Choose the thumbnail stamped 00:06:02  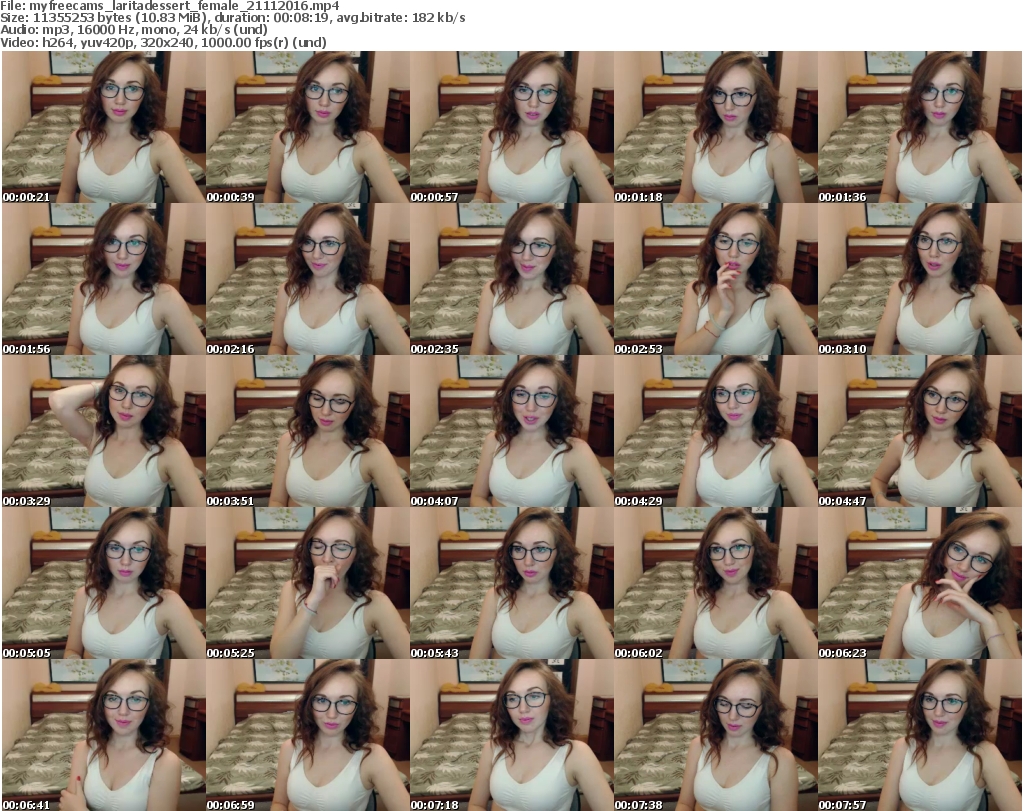(x=716, y=584)
